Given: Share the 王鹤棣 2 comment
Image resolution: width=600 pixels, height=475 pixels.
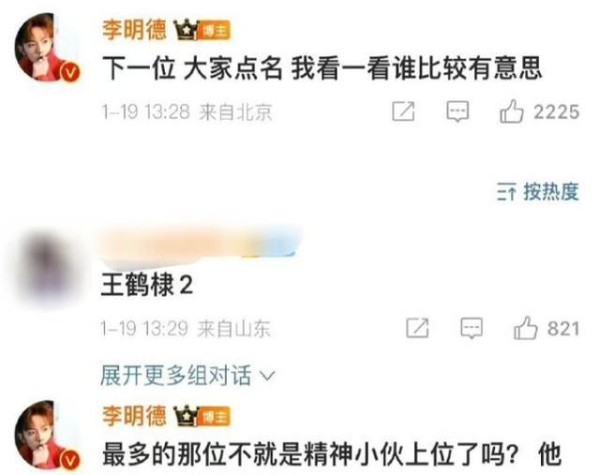Looking at the screenshot, I should coord(417,328).
